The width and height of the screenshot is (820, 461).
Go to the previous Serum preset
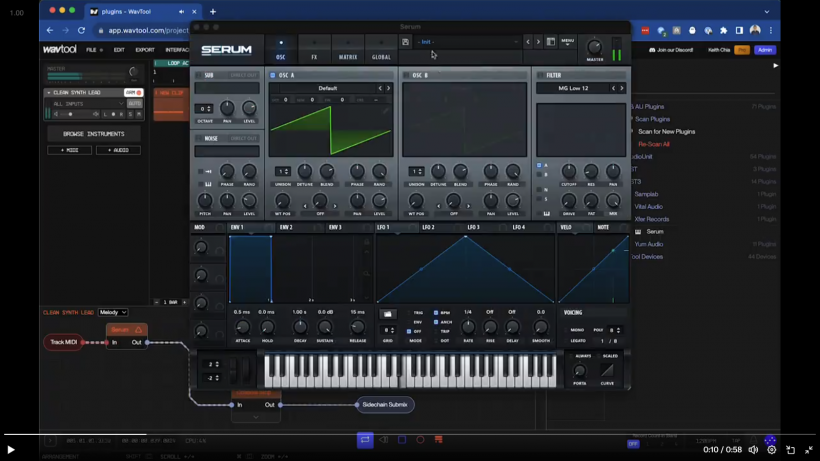[528, 42]
